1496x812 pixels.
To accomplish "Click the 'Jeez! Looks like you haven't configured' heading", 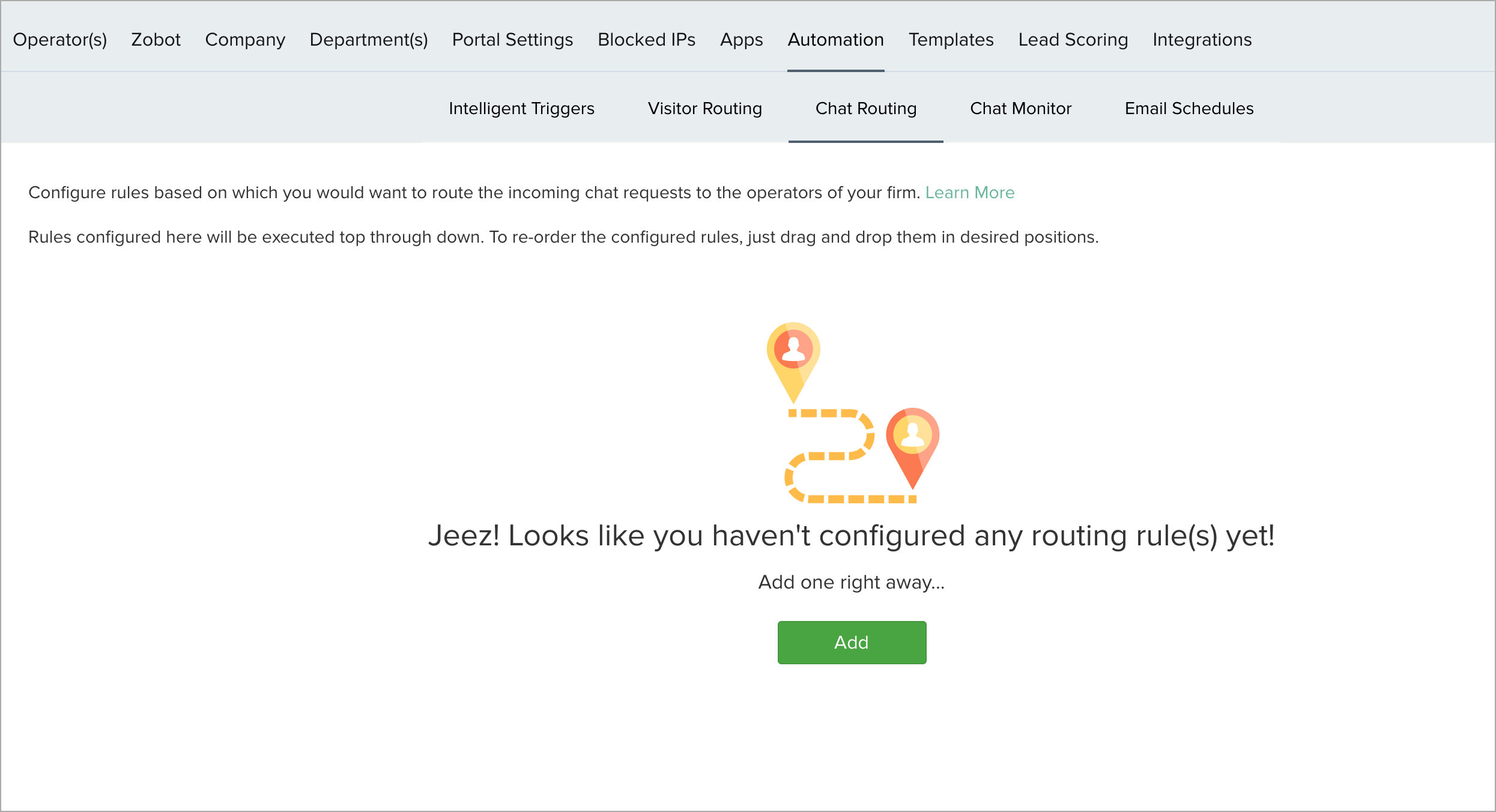I will tap(851, 536).
